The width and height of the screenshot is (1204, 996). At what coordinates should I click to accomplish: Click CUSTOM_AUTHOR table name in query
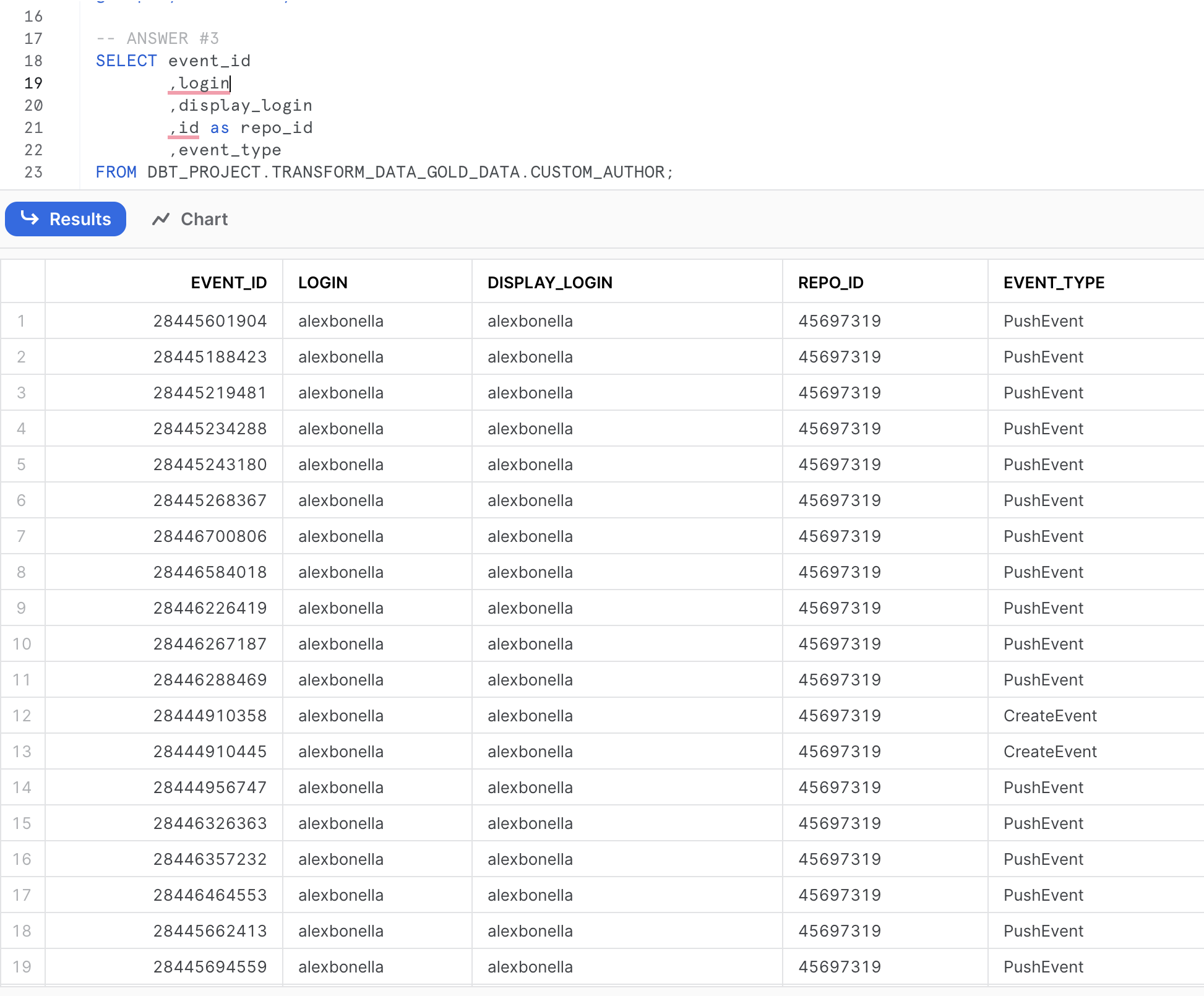coord(596,172)
